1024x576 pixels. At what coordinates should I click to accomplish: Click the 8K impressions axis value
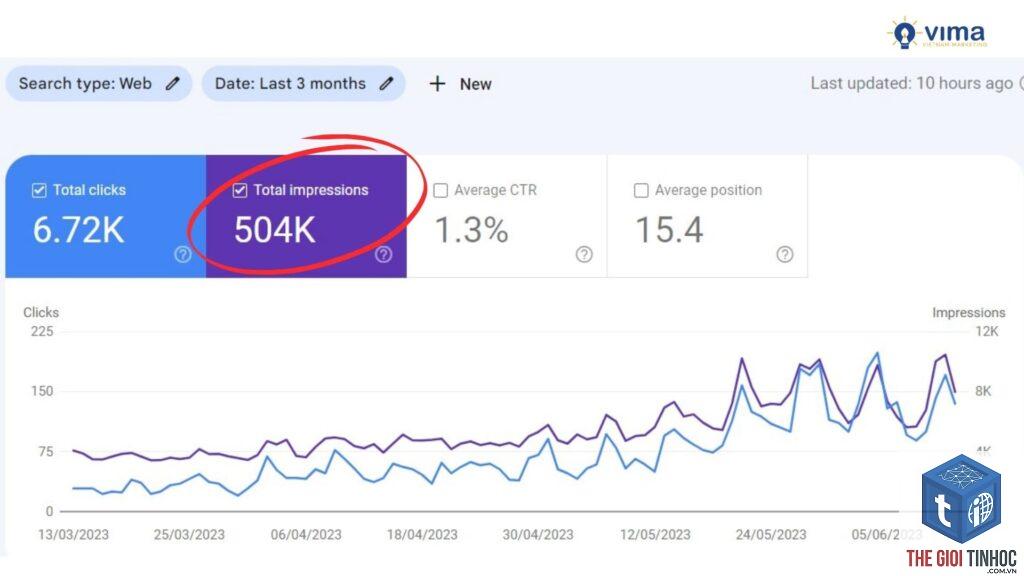point(983,391)
